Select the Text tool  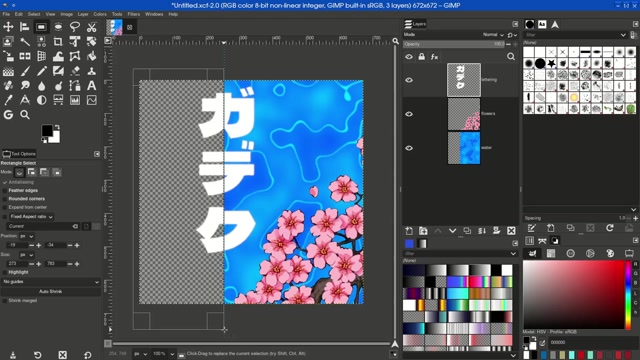click(91, 86)
